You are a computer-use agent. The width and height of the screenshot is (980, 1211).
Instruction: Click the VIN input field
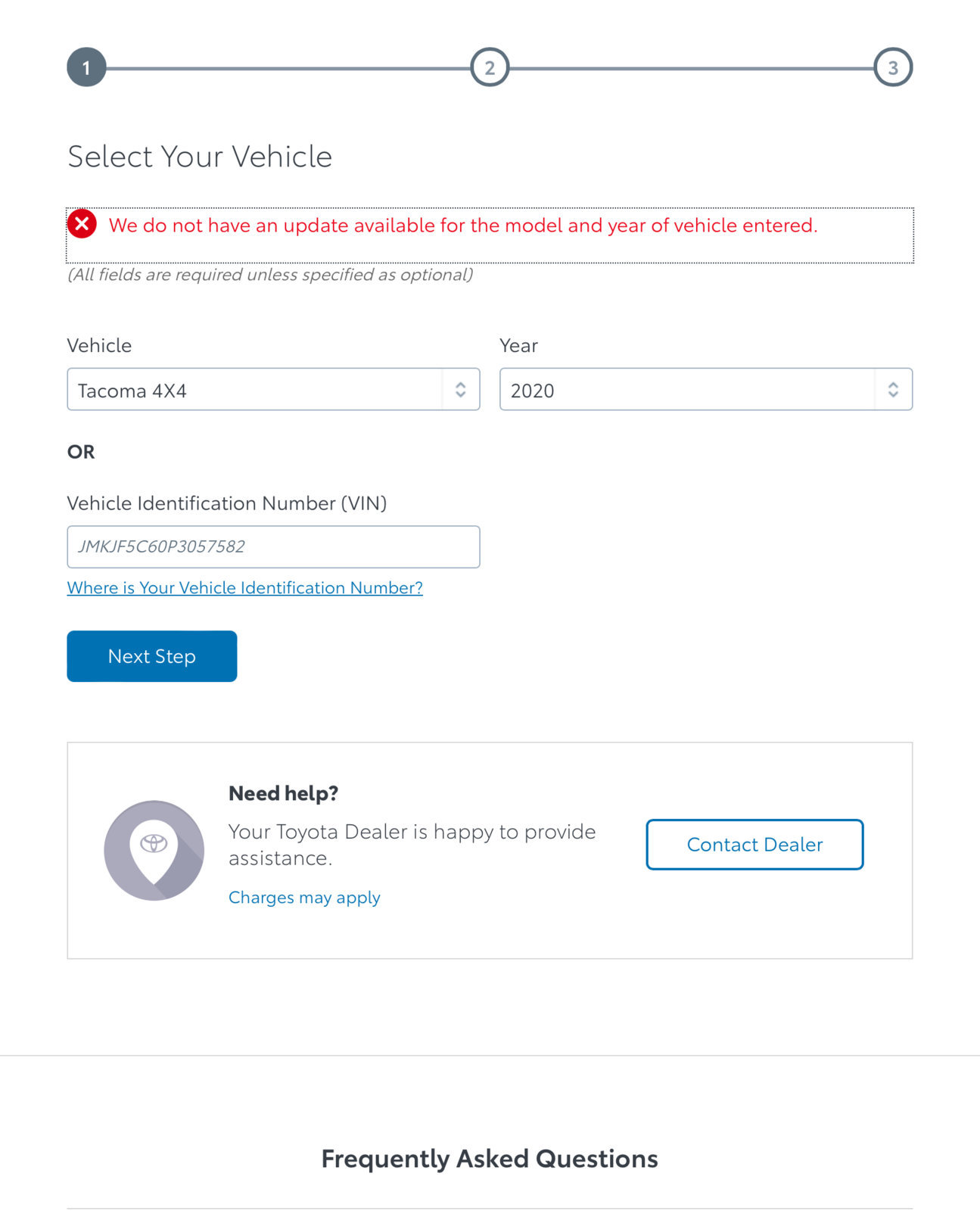click(x=273, y=546)
